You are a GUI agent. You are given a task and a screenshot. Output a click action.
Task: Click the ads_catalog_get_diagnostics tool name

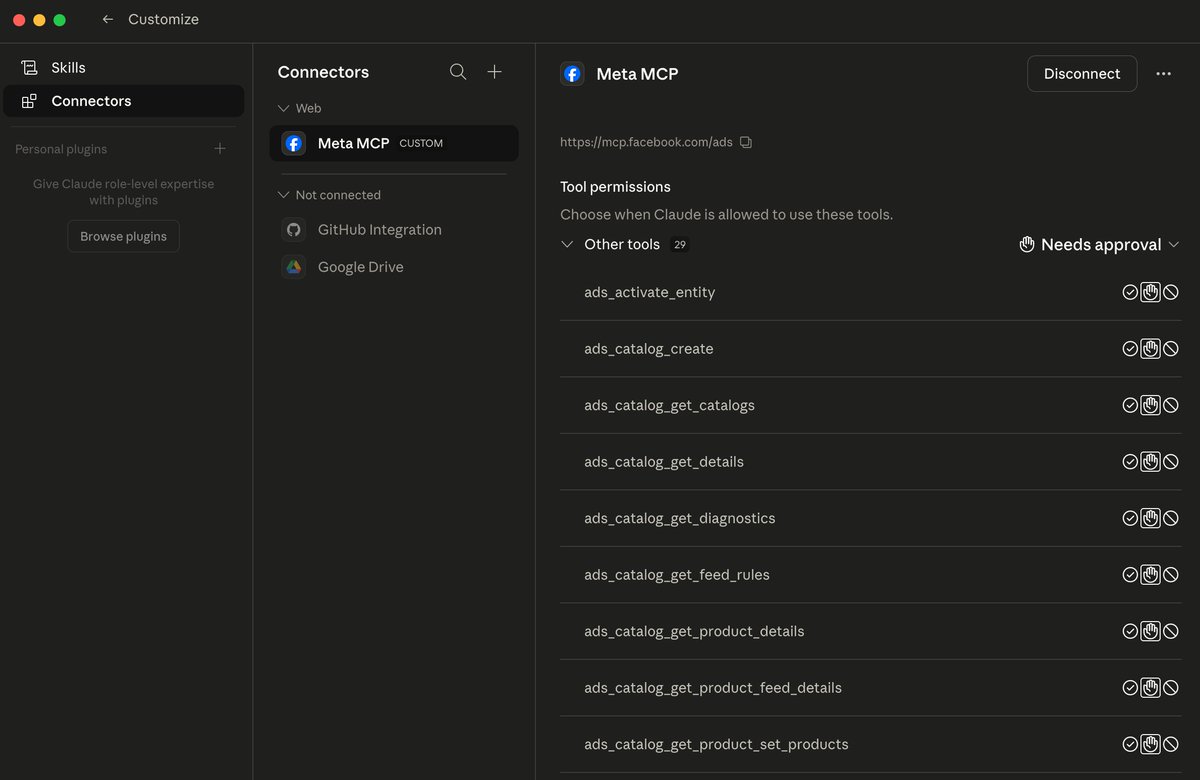pyautogui.click(x=680, y=518)
